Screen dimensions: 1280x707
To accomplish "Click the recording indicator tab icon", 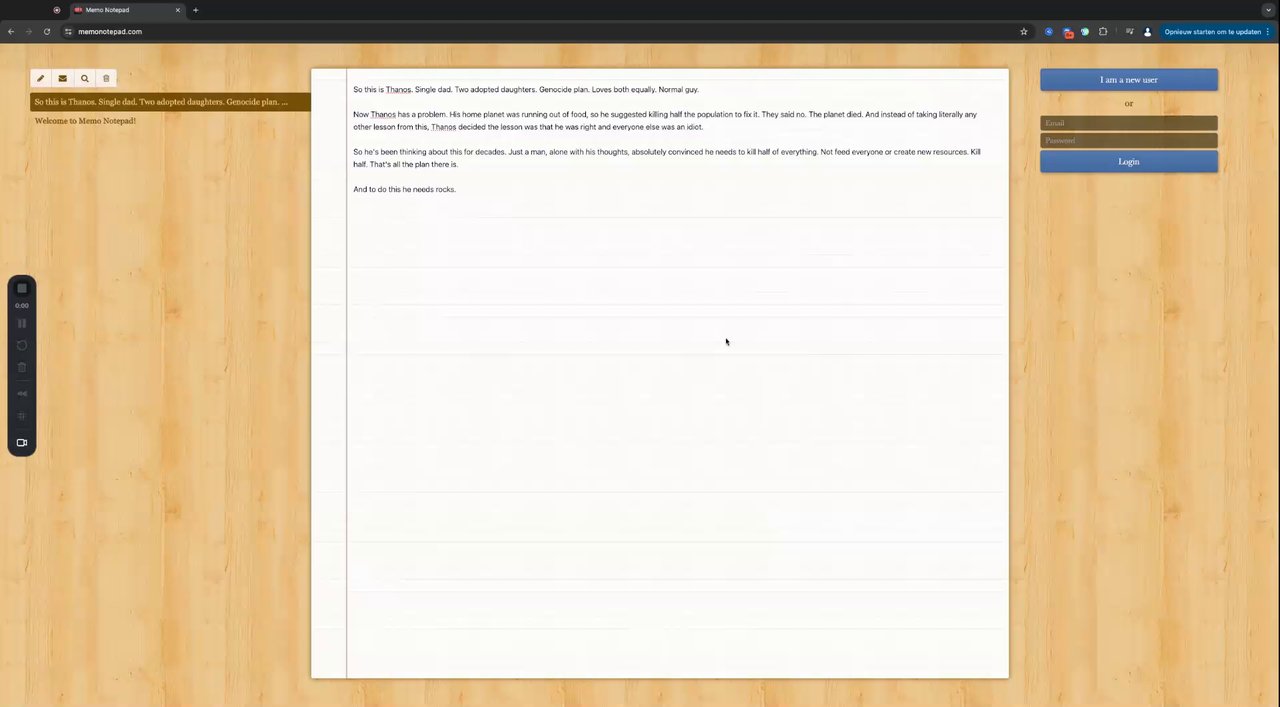I will tap(57, 10).
